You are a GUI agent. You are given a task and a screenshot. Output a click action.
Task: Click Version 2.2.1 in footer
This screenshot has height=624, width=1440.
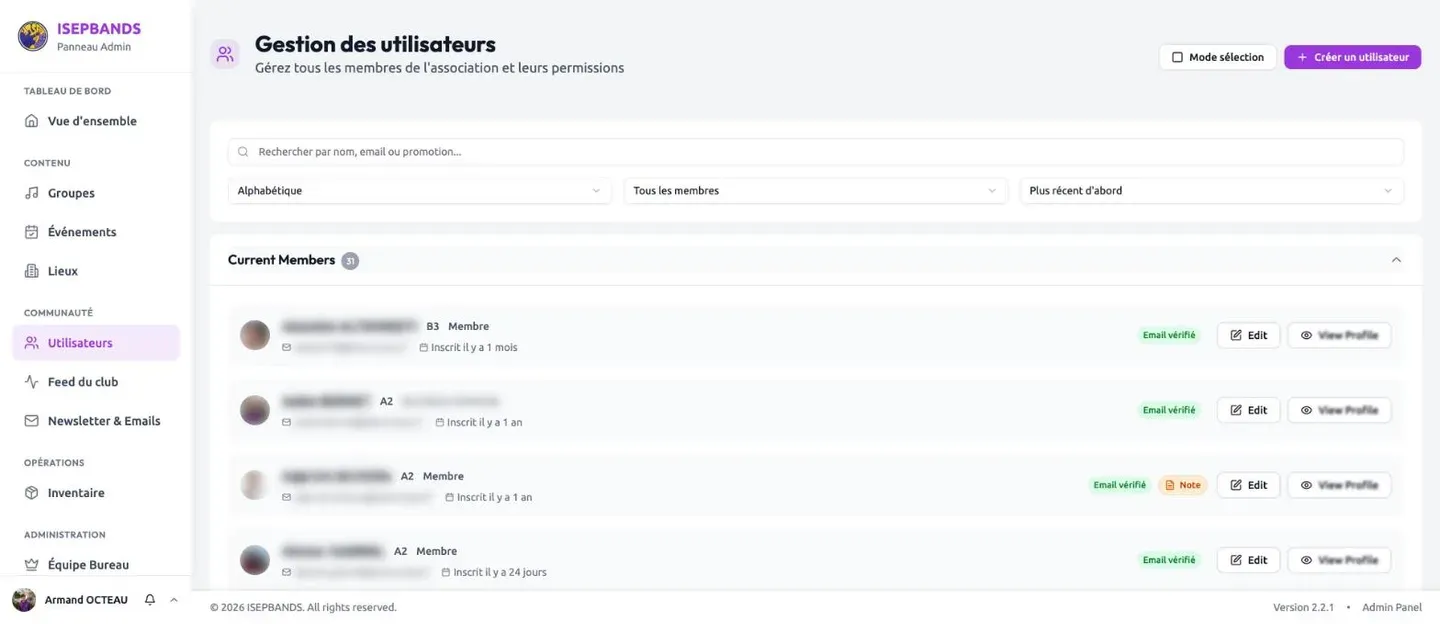pos(1303,607)
